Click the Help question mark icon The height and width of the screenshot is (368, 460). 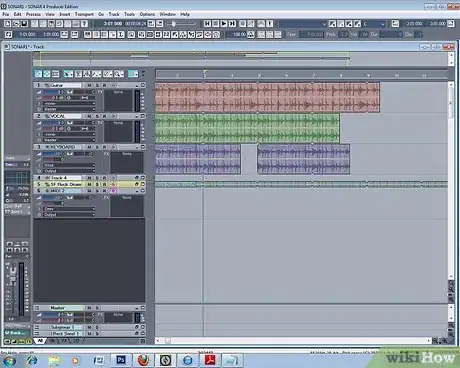[x=85, y=24]
